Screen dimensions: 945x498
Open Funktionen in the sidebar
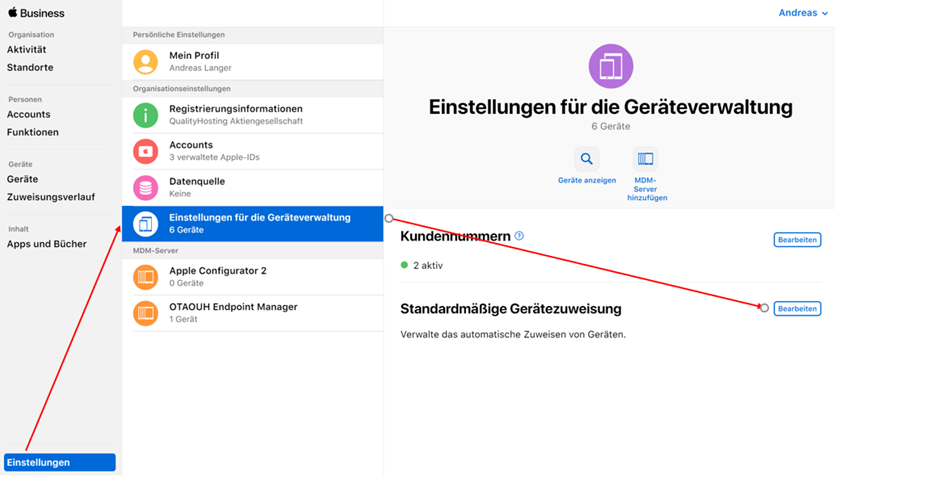[x=33, y=132]
